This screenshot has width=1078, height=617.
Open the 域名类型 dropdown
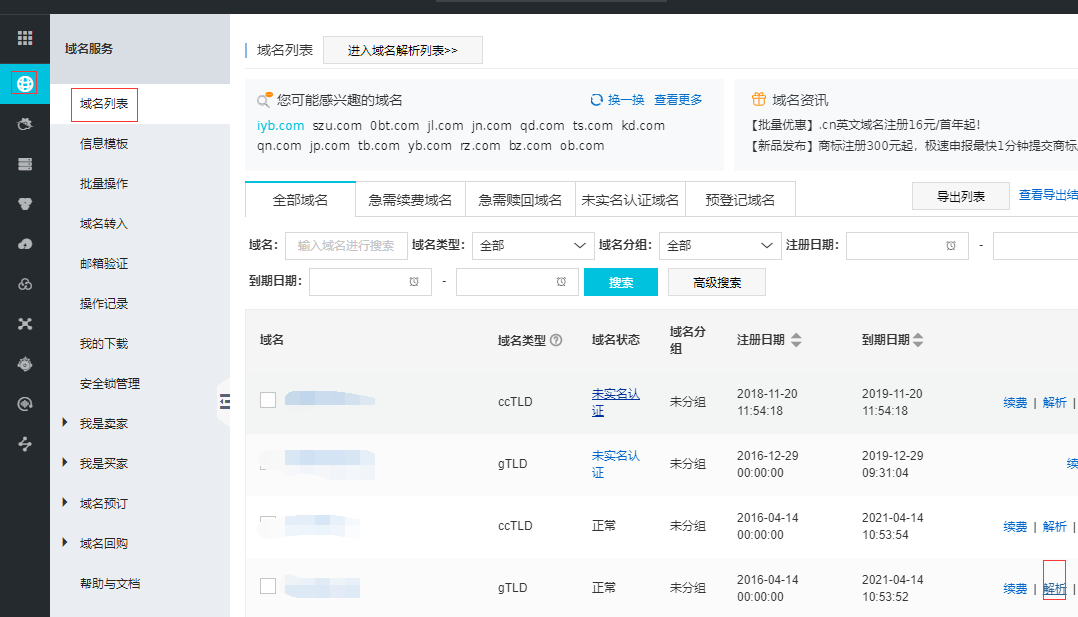click(x=533, y=246)
